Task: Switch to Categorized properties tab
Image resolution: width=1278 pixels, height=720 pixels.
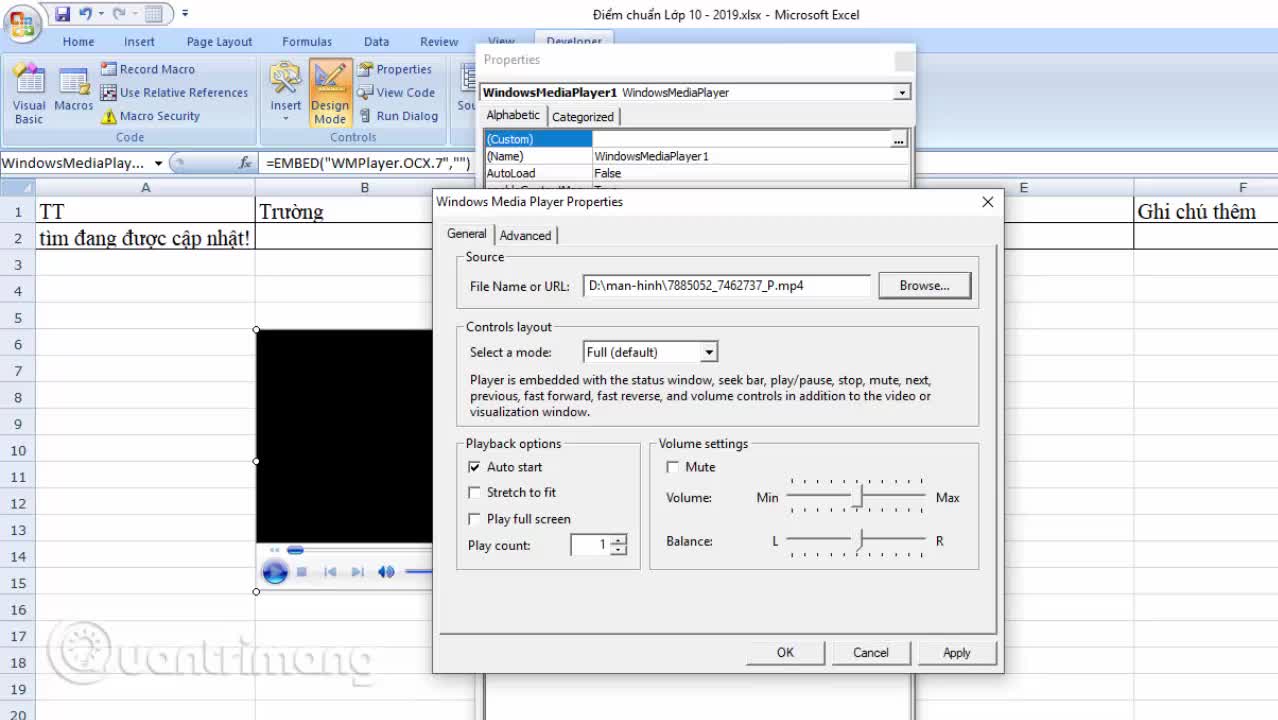Action: pyautogui.click(x=583, y=117)
